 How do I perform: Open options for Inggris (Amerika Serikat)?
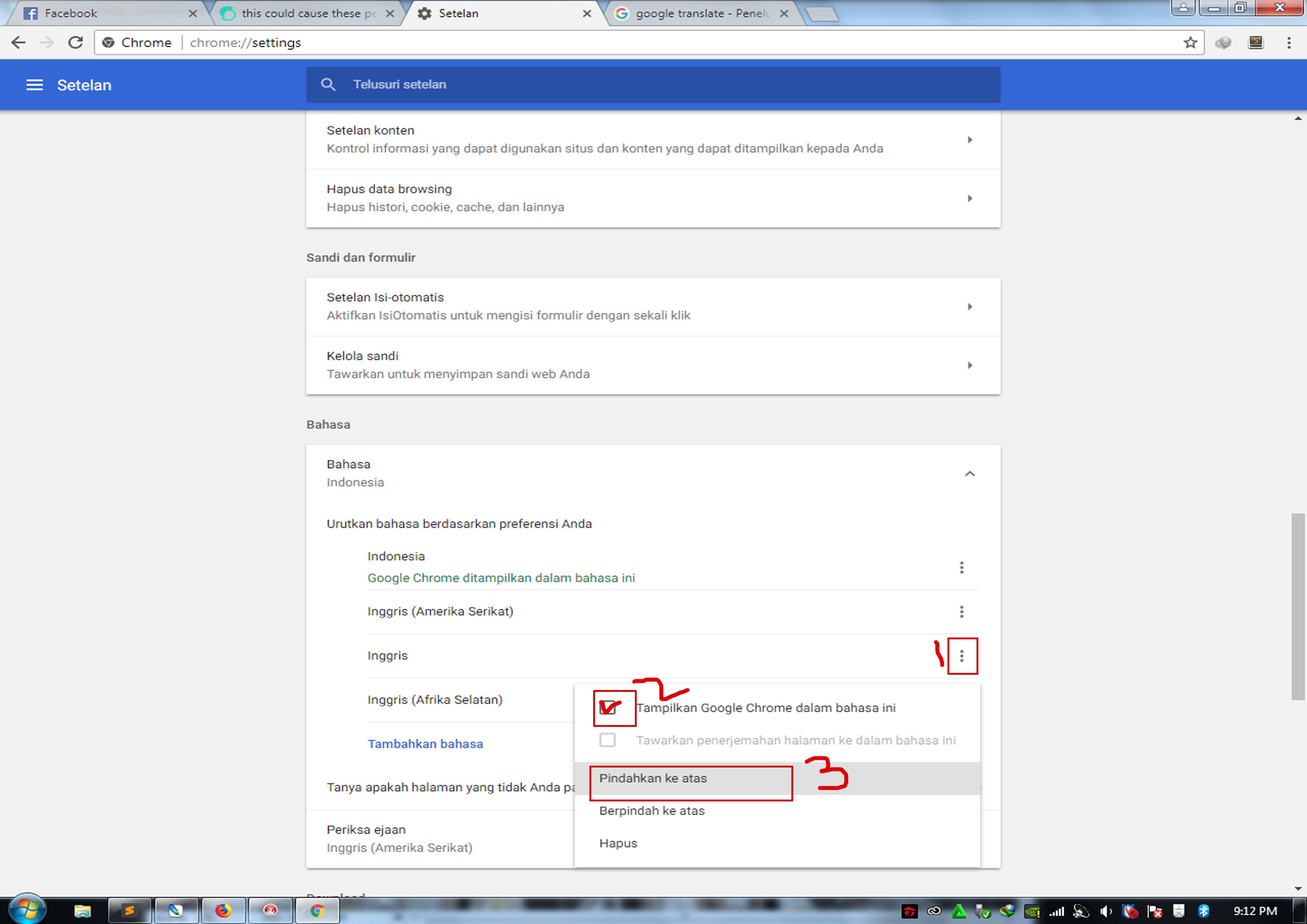click(x=962, y=611)
